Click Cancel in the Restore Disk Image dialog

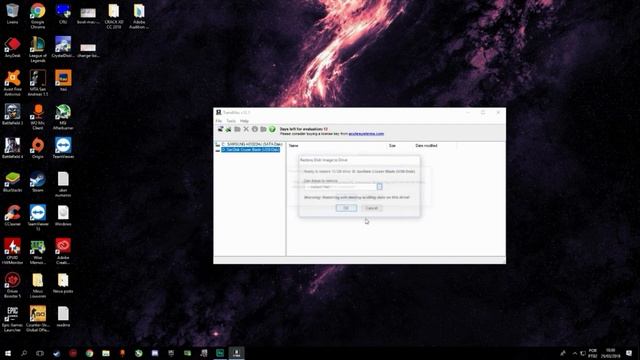[371, 208]
